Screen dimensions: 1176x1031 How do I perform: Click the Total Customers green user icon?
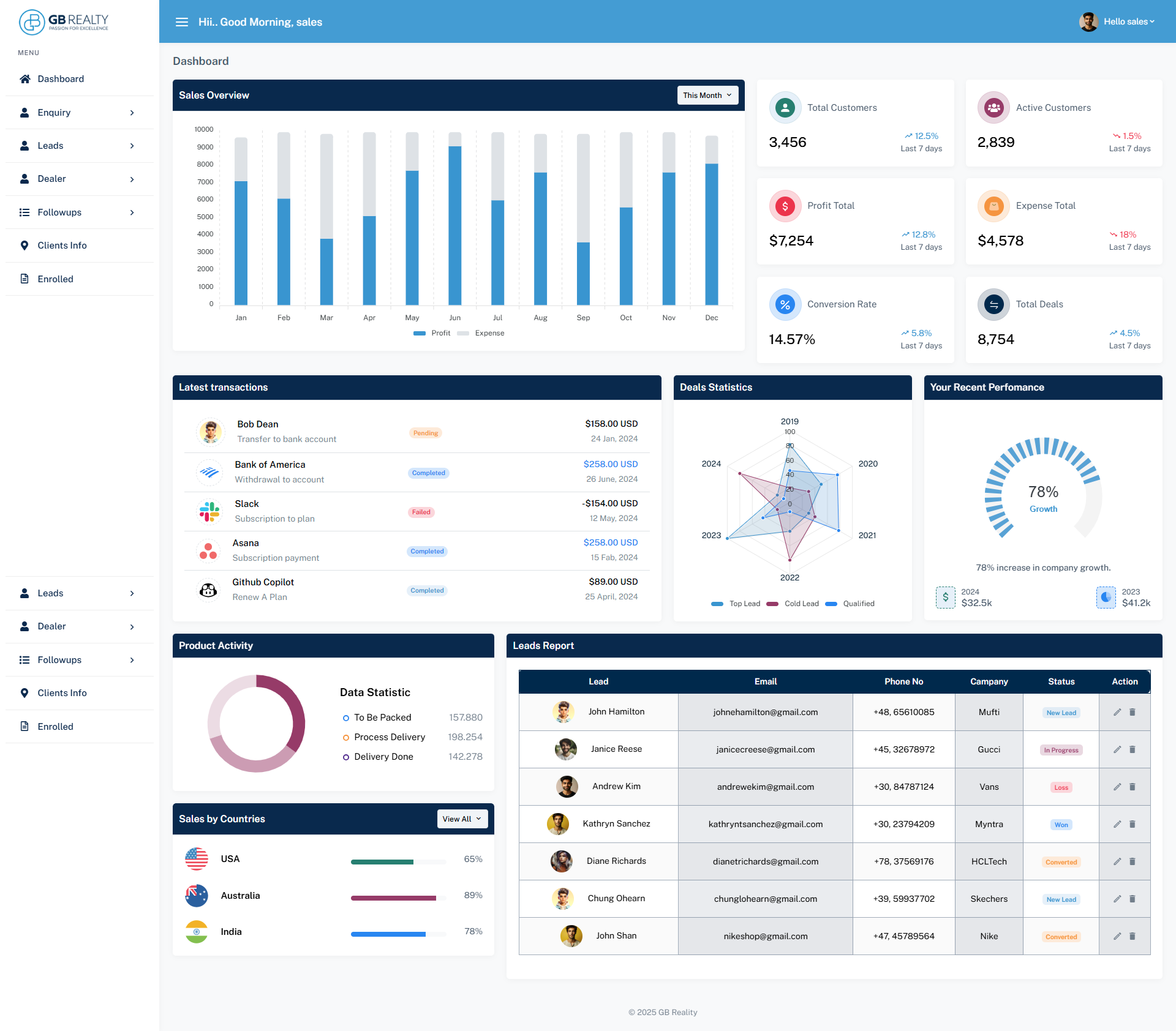[785, 108]
